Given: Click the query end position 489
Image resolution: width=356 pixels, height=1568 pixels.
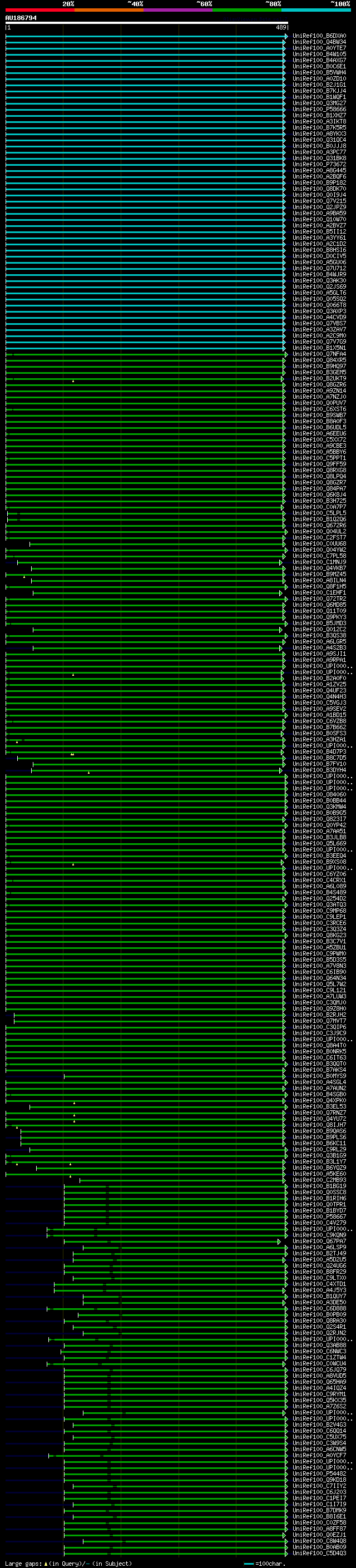Looking at the screenshot, I should click(x=281, y=28).
